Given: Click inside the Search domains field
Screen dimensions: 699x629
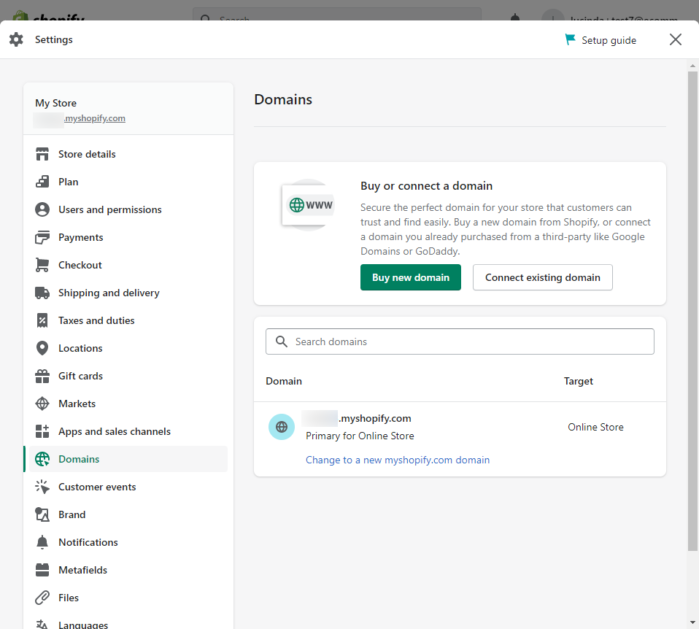Looking at the screenshot, I should pyautogui.click(x=460, y=341).
